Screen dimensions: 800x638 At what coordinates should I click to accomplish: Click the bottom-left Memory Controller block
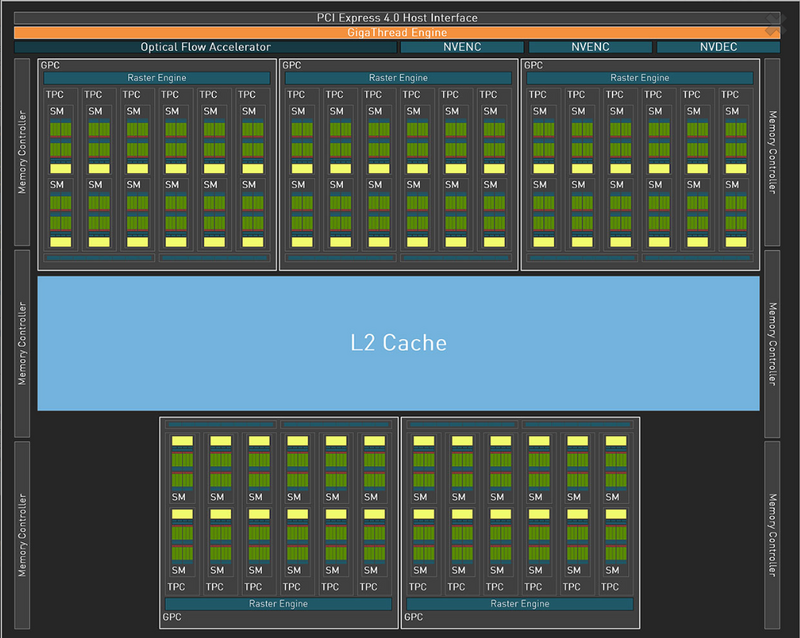(x=22, y=535)
